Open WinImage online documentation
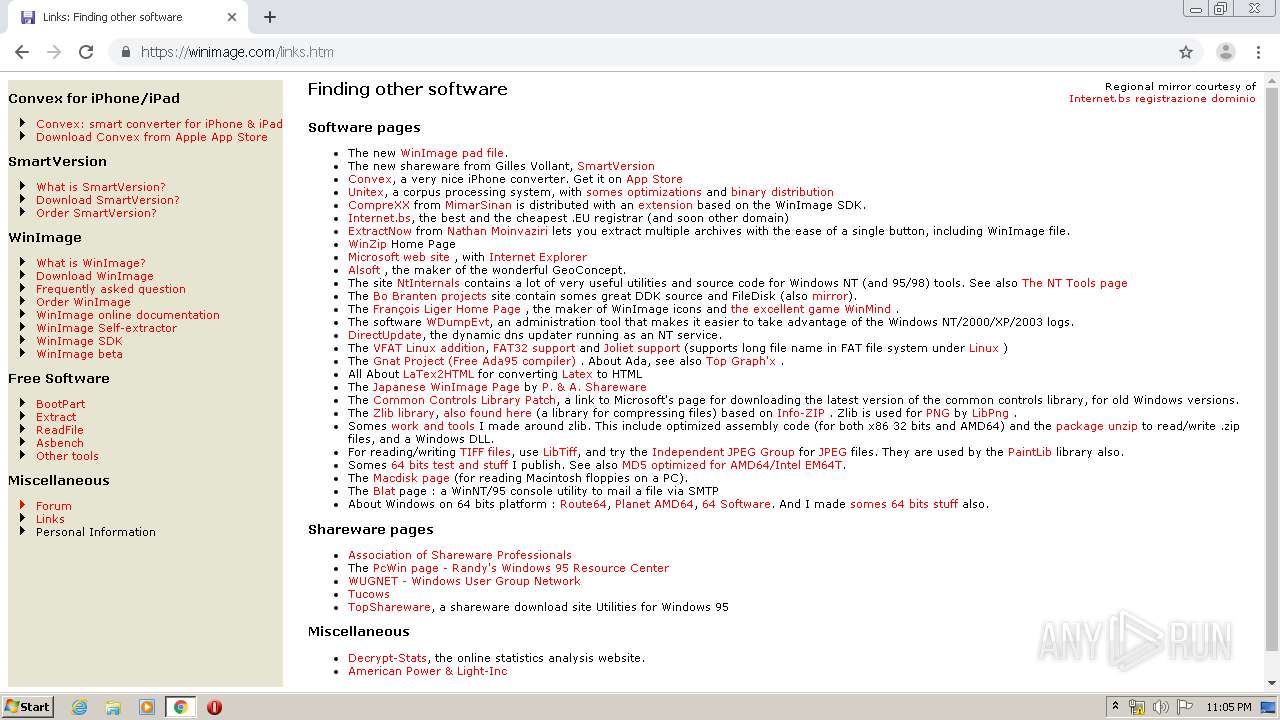 coord(128,315)
